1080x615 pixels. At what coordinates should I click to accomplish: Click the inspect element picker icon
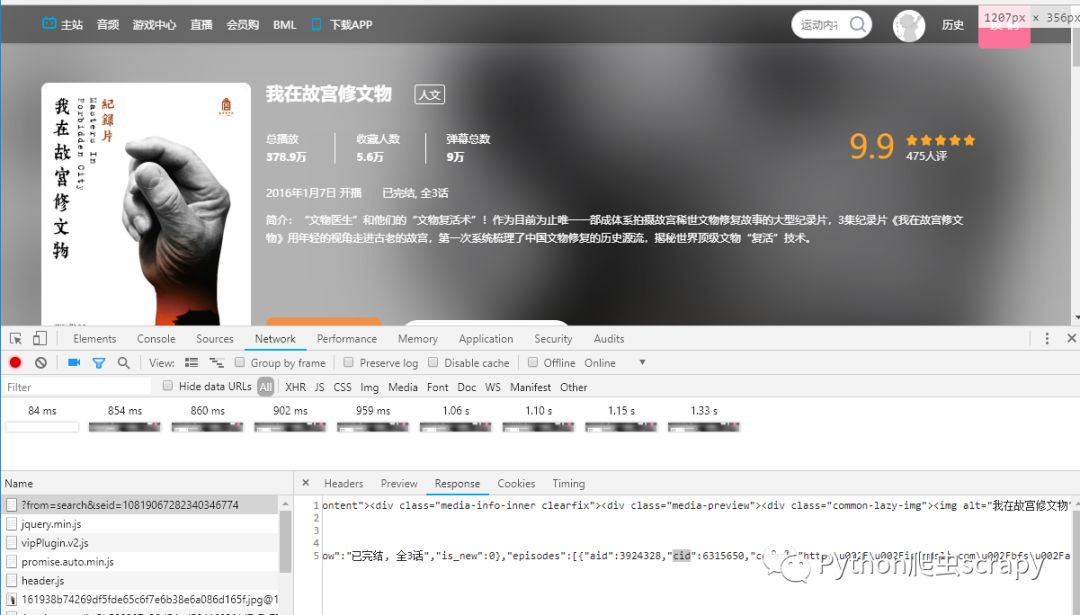[x=16, y=338]
